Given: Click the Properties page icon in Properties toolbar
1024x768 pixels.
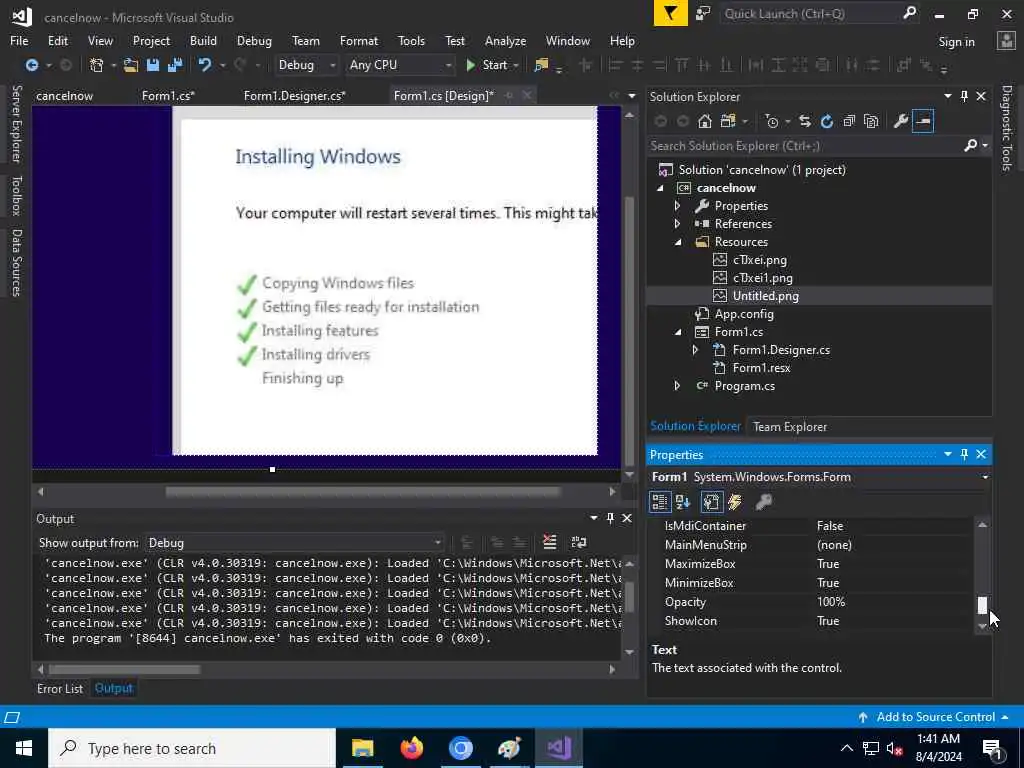Looking at the screenshot, I should tap(712, 502).
